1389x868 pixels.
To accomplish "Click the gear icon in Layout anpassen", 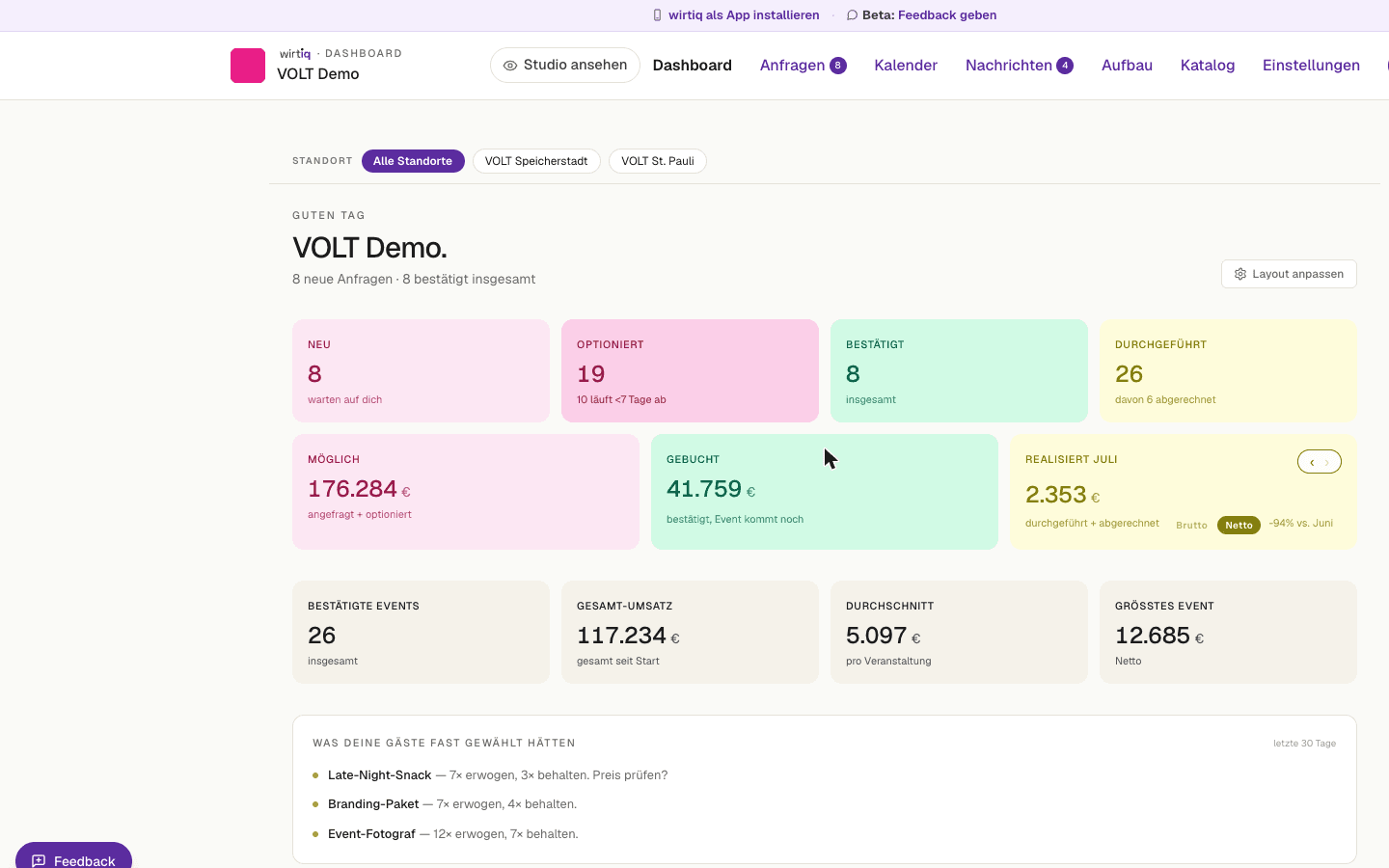I will [1240, 274].
